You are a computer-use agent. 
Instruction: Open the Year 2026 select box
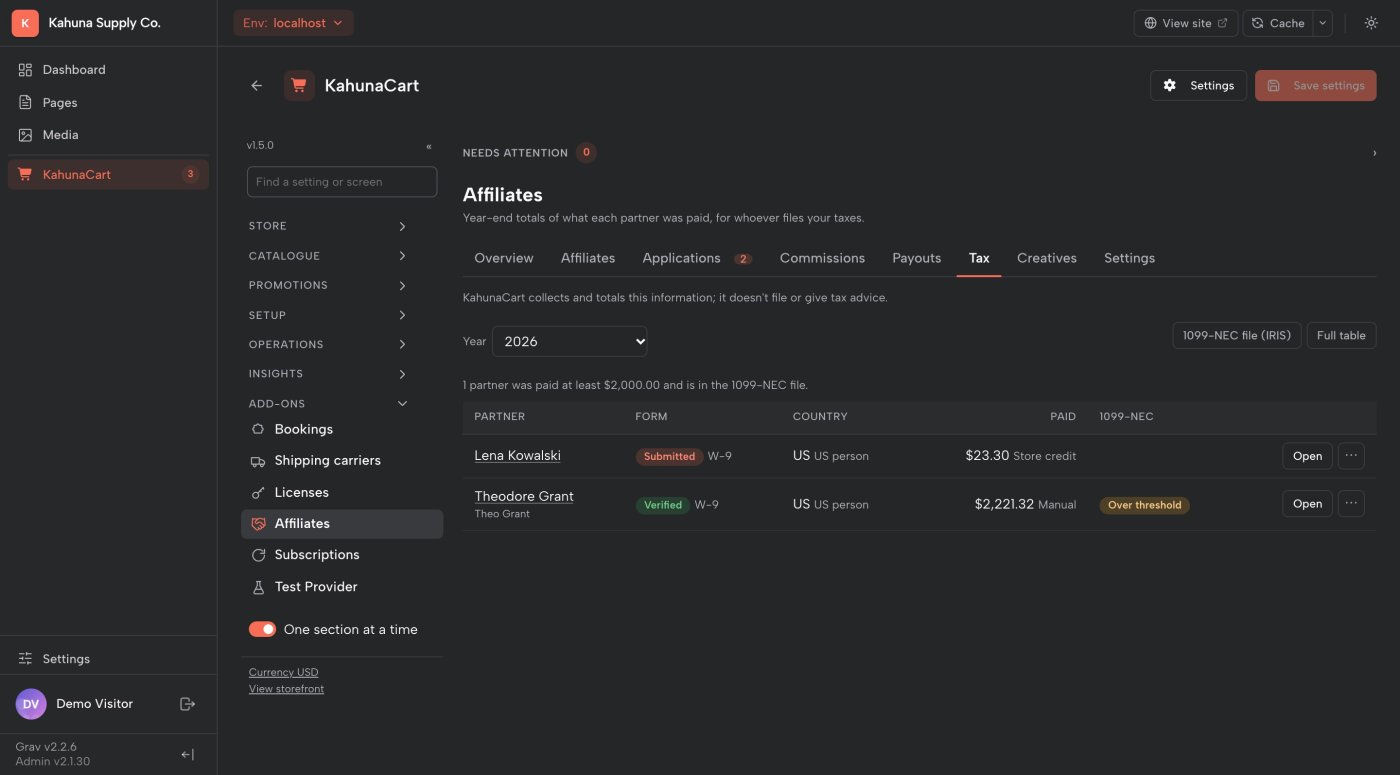click(x=570, y=341)
